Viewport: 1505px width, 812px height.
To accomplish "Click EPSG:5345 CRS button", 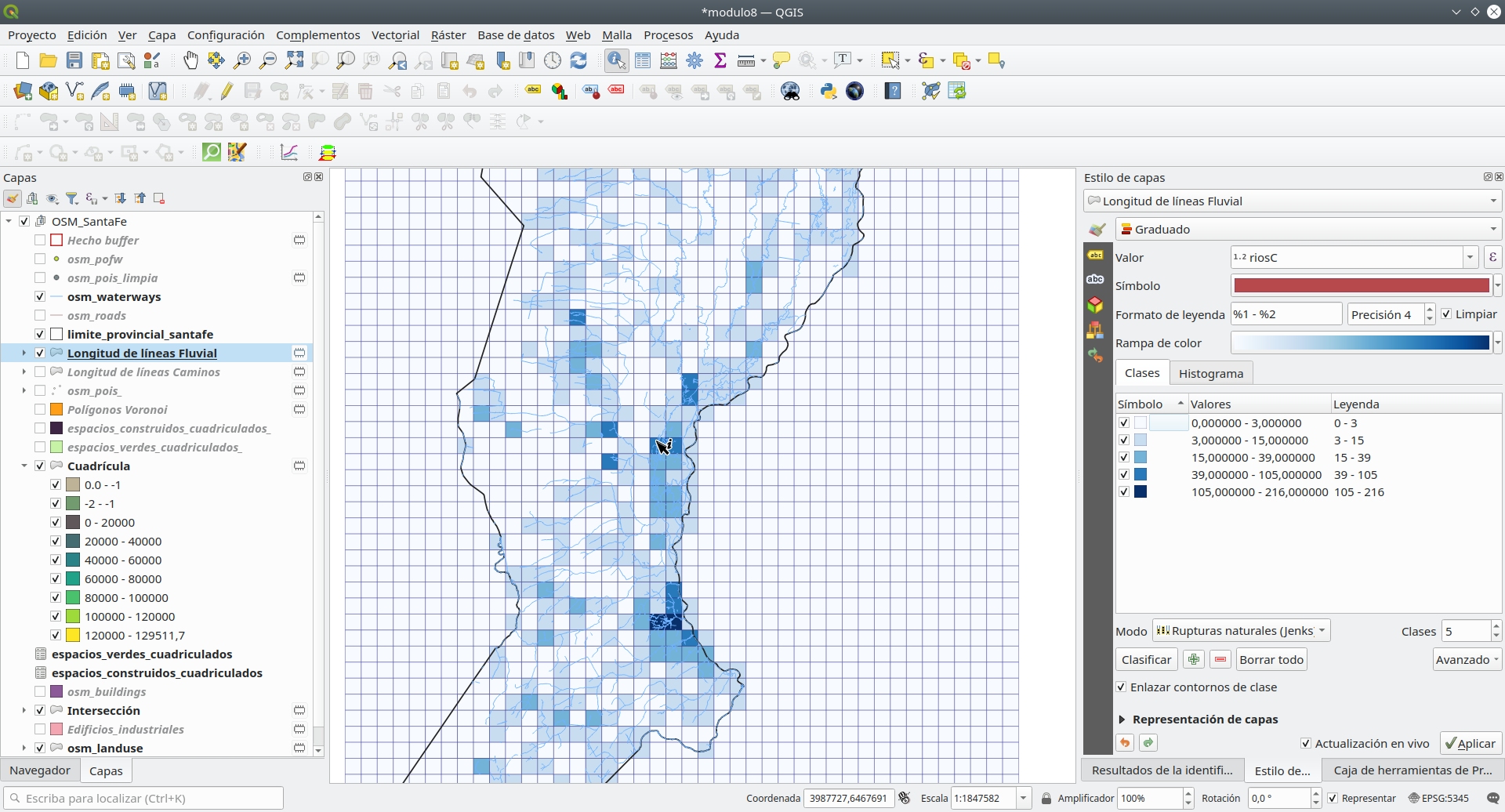I will click(1438, 798).
